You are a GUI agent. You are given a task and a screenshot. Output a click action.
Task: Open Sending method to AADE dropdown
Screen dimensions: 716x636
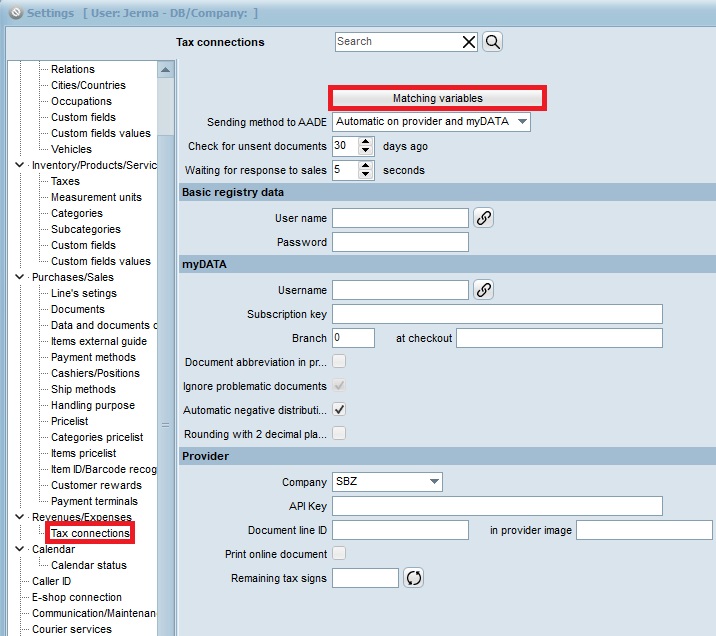pos(431,122)
